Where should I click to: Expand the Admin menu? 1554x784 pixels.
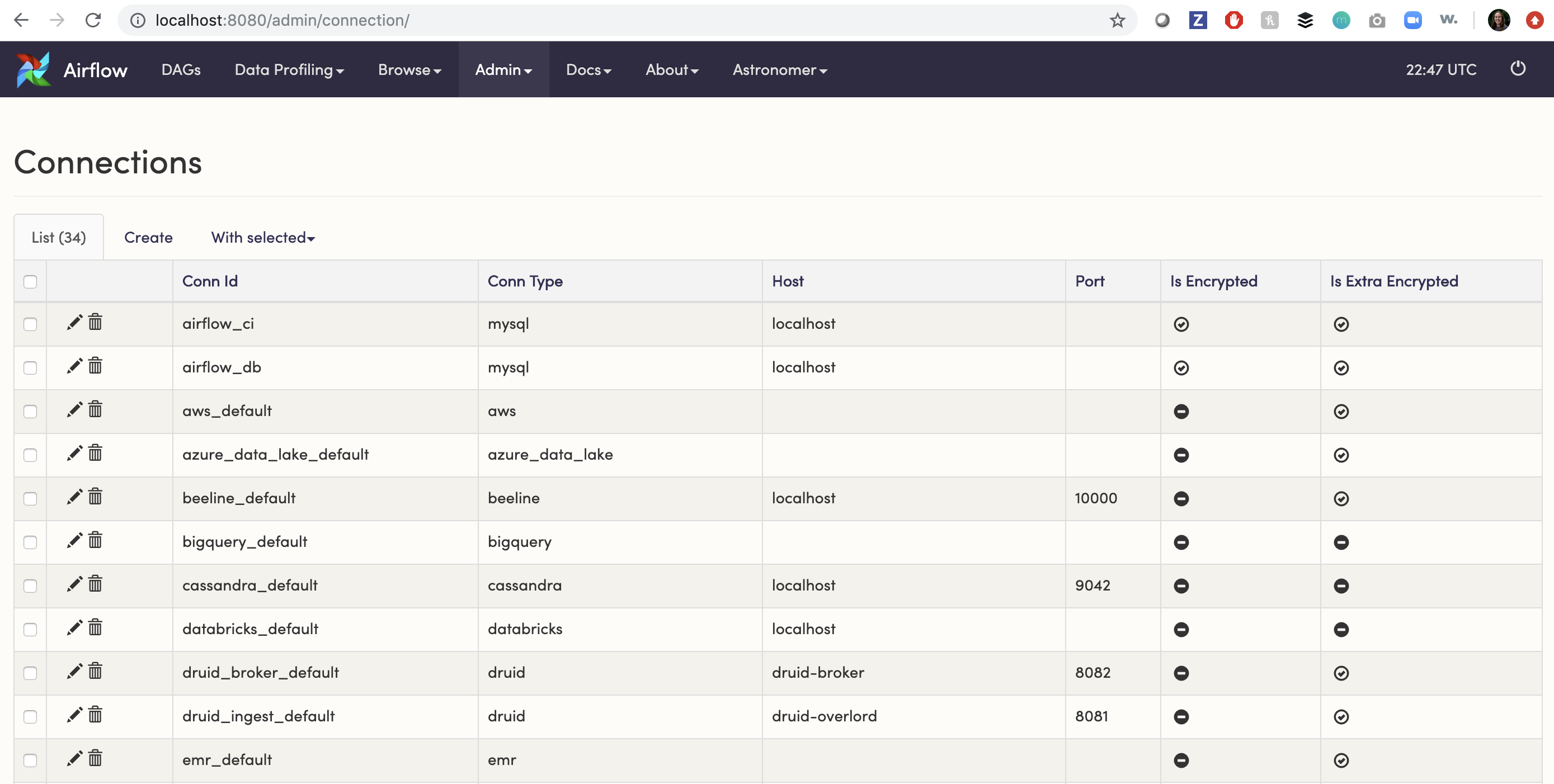[503, 70]
